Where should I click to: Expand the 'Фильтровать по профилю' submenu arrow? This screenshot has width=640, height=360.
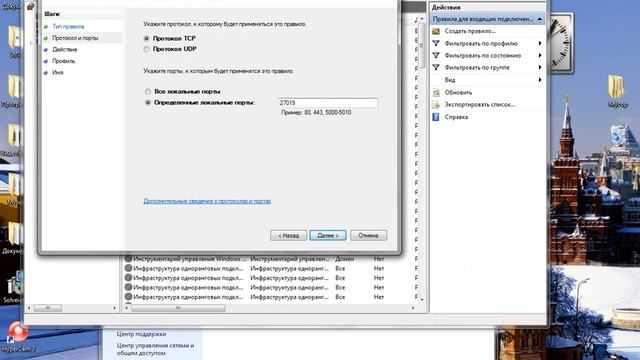coord(540,43)
